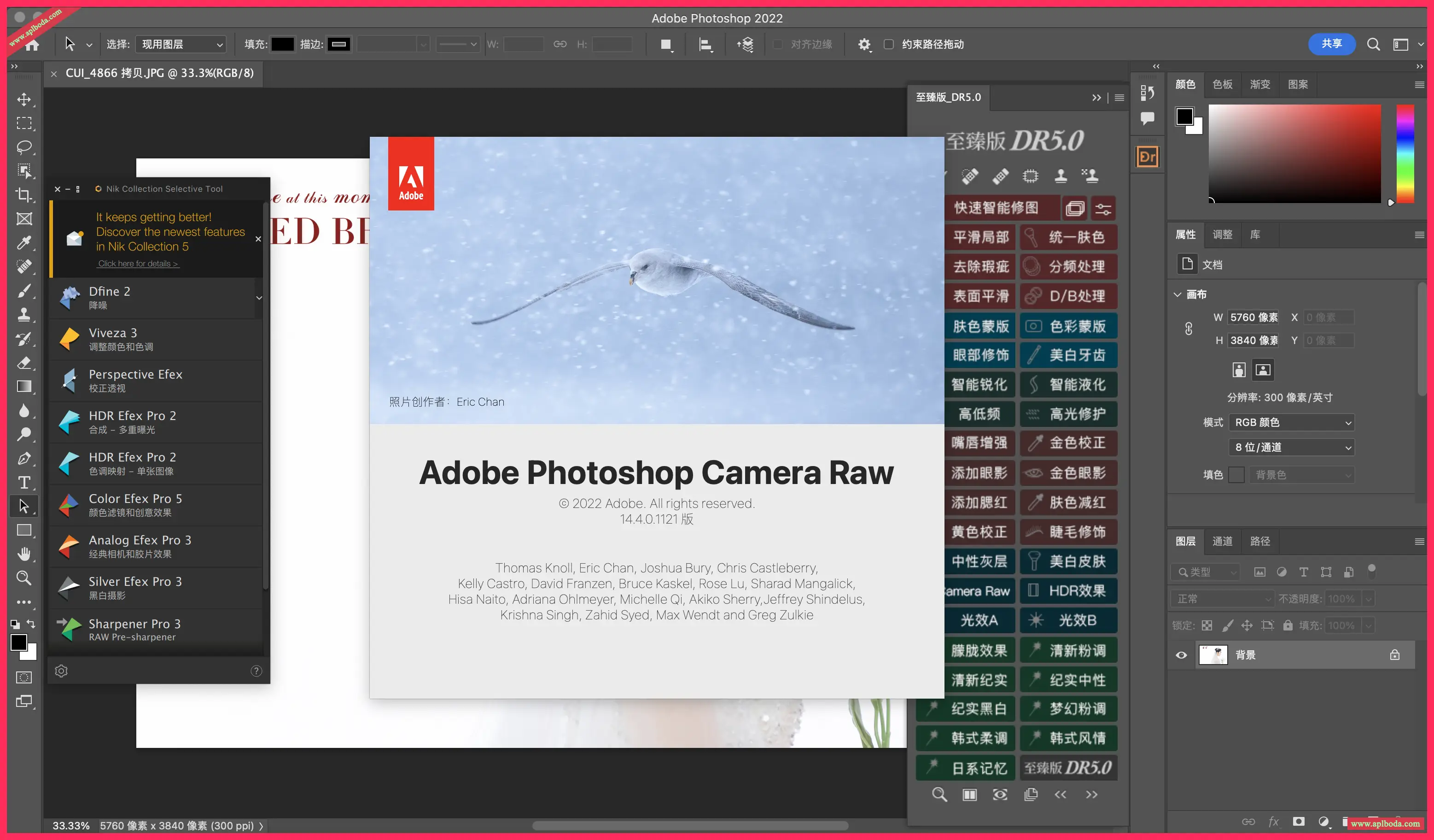This screenshot has width=1434, height=840.
Task: Click the Home icon in options bar
Action: point(32,44)
